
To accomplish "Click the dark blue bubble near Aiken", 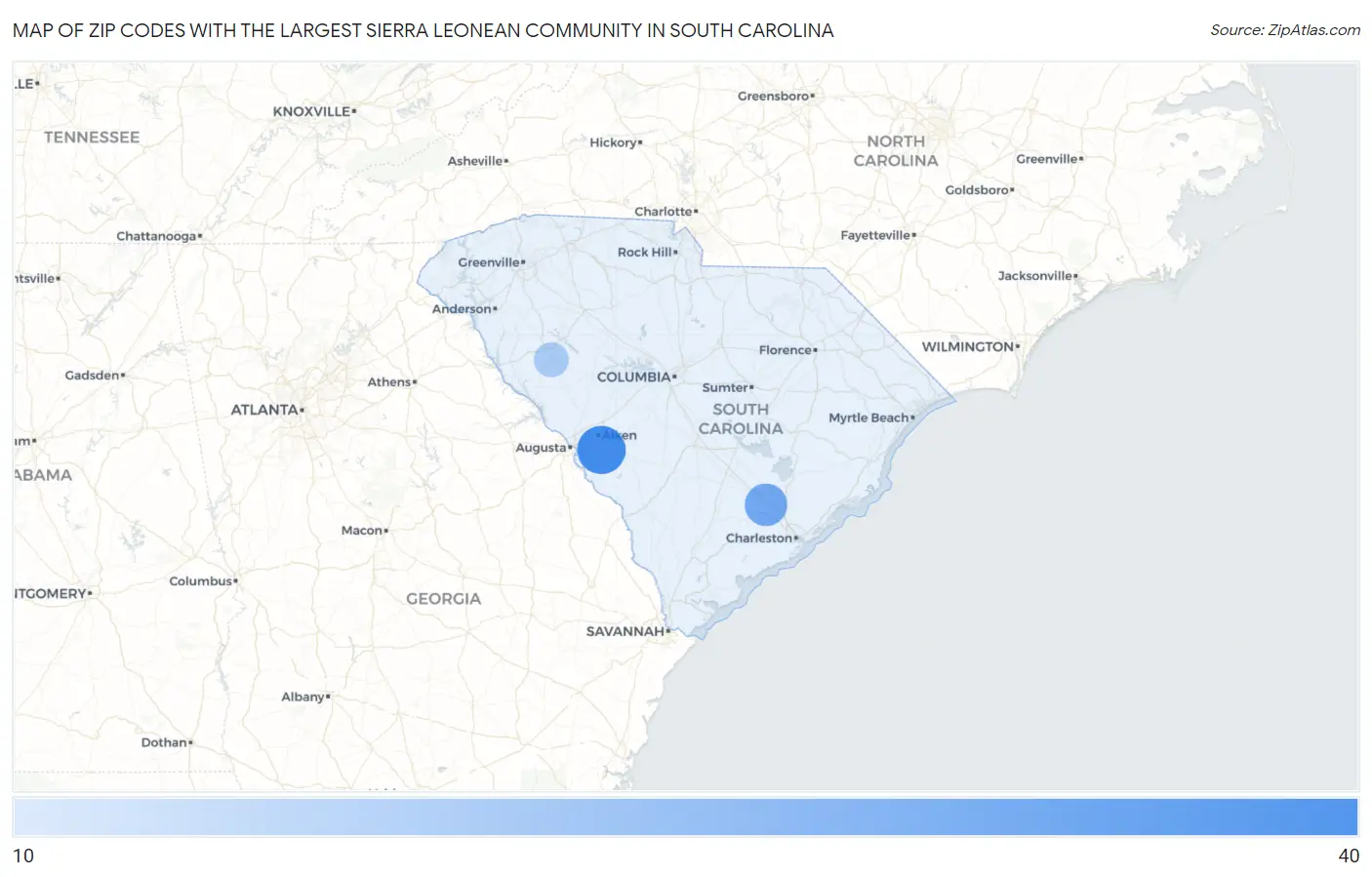I will pos(601,450).
